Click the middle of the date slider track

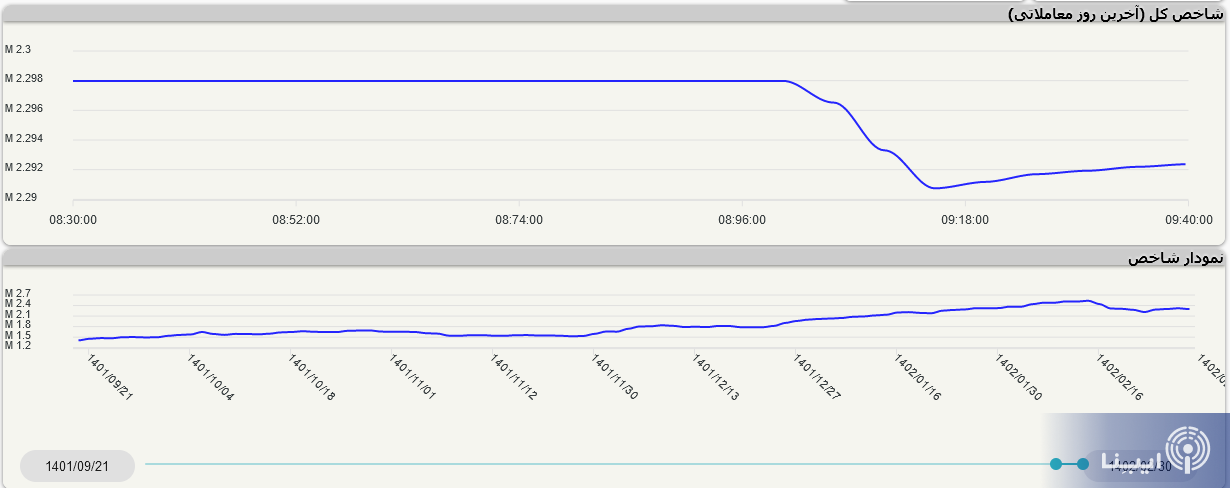click(600, 464)
